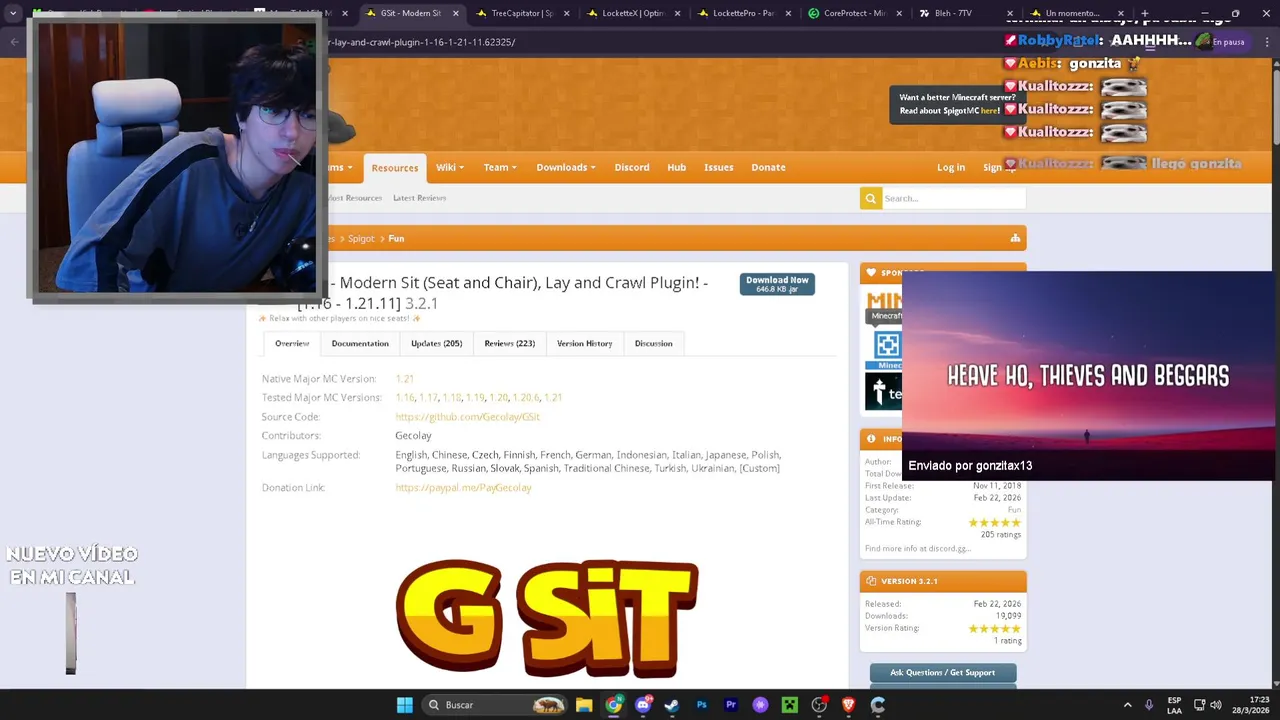Click the orange search magnifier icon

click(x=870, y=198)
